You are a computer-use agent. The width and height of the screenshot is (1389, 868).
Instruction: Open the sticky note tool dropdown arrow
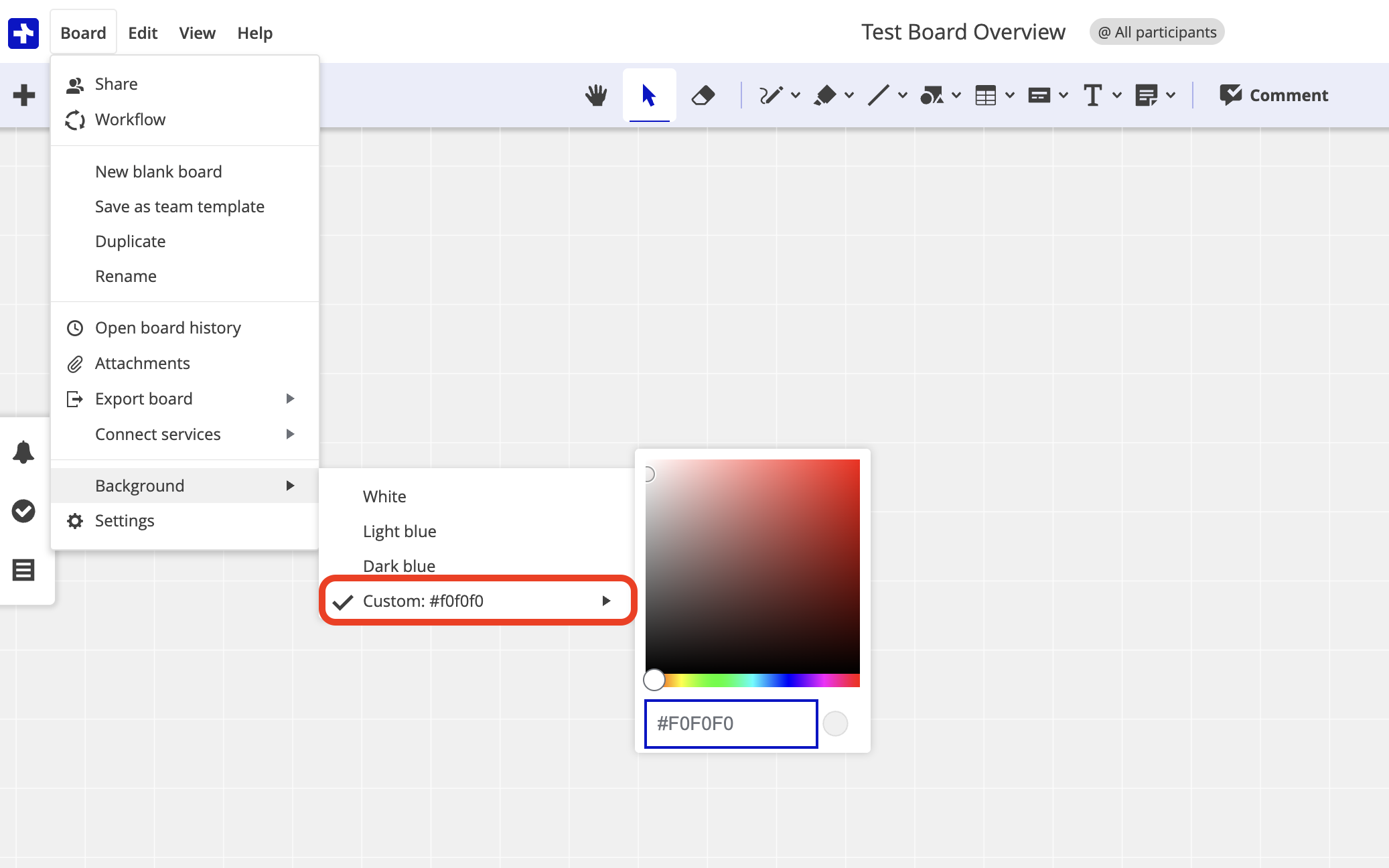click(x=1171, y=95)
